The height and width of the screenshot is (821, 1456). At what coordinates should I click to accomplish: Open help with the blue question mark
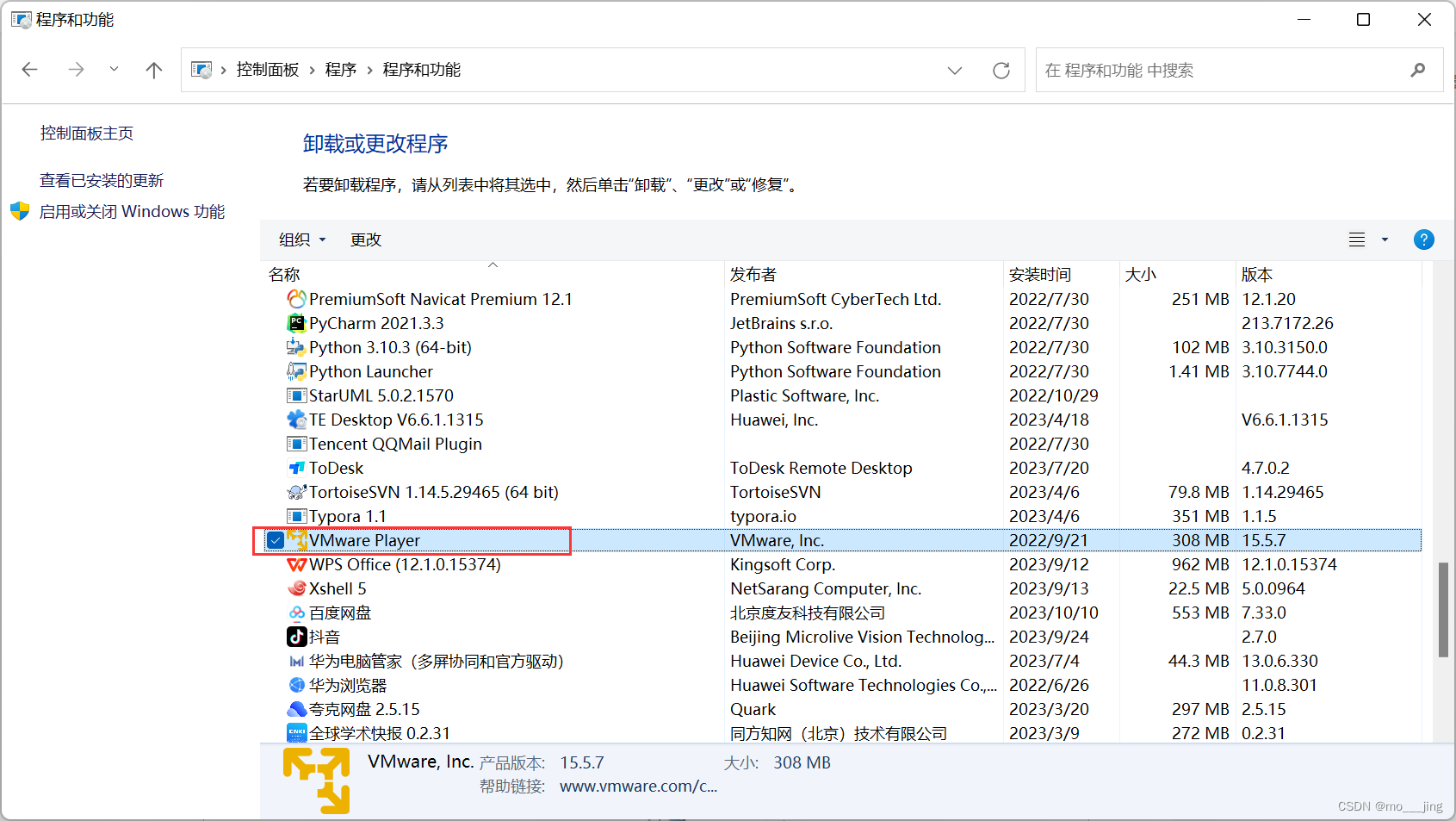[1424, 239]
